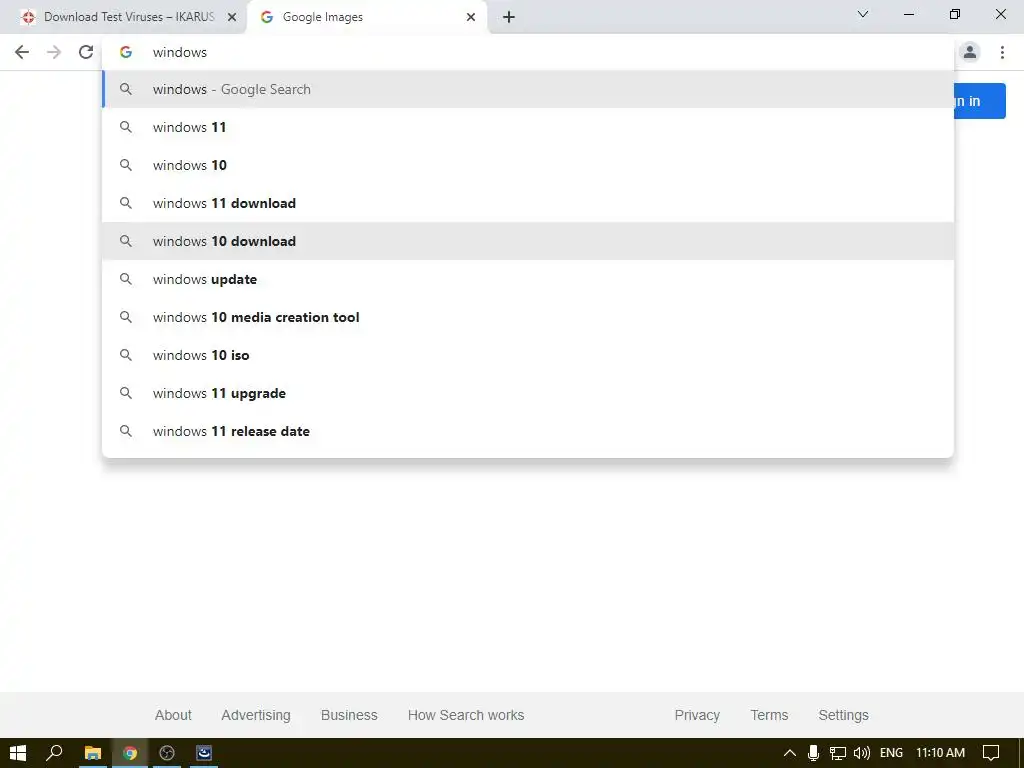Viewport: 1024px width, 768px height.
Task: Click the Sign in button
Action: (979, 101)
